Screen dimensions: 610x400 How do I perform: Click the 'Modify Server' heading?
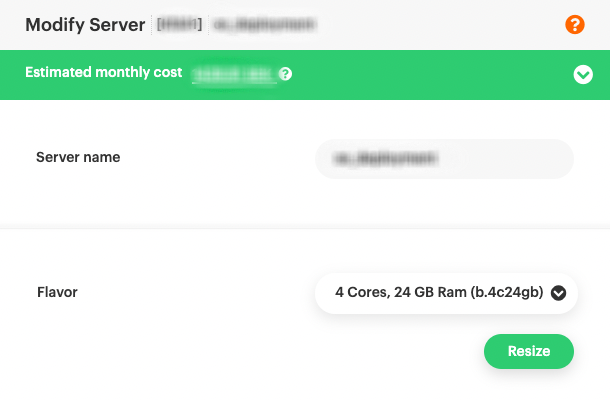[84, 24]
